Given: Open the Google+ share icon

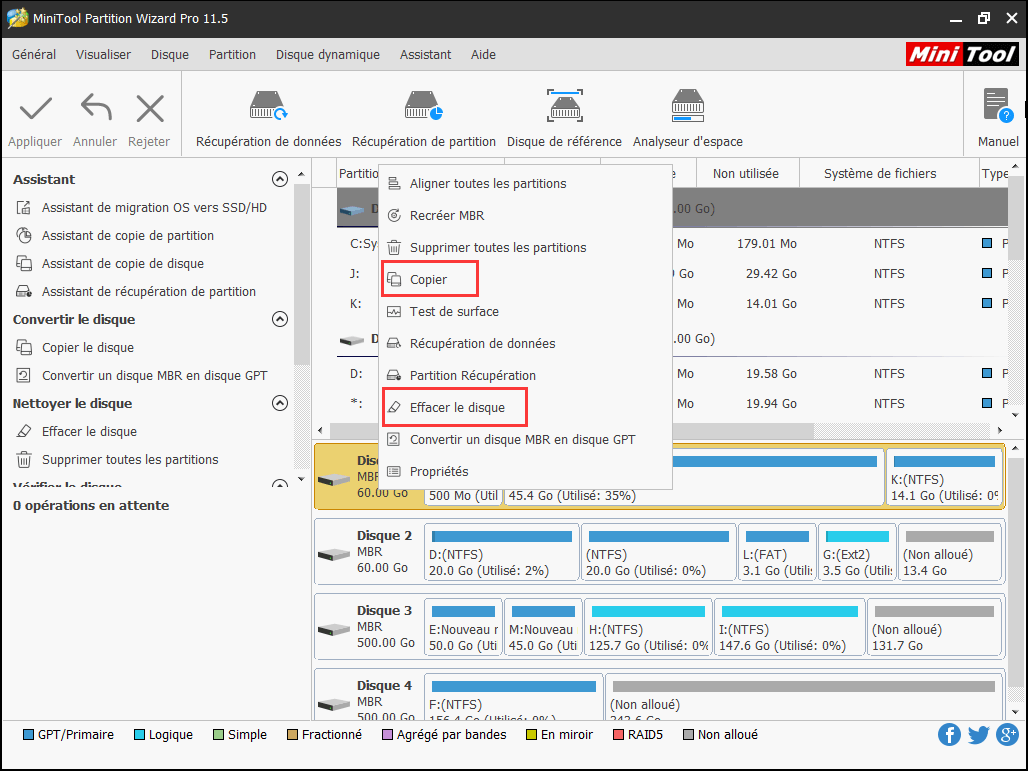Looking at the screenshot, I should coord(1007,734).
